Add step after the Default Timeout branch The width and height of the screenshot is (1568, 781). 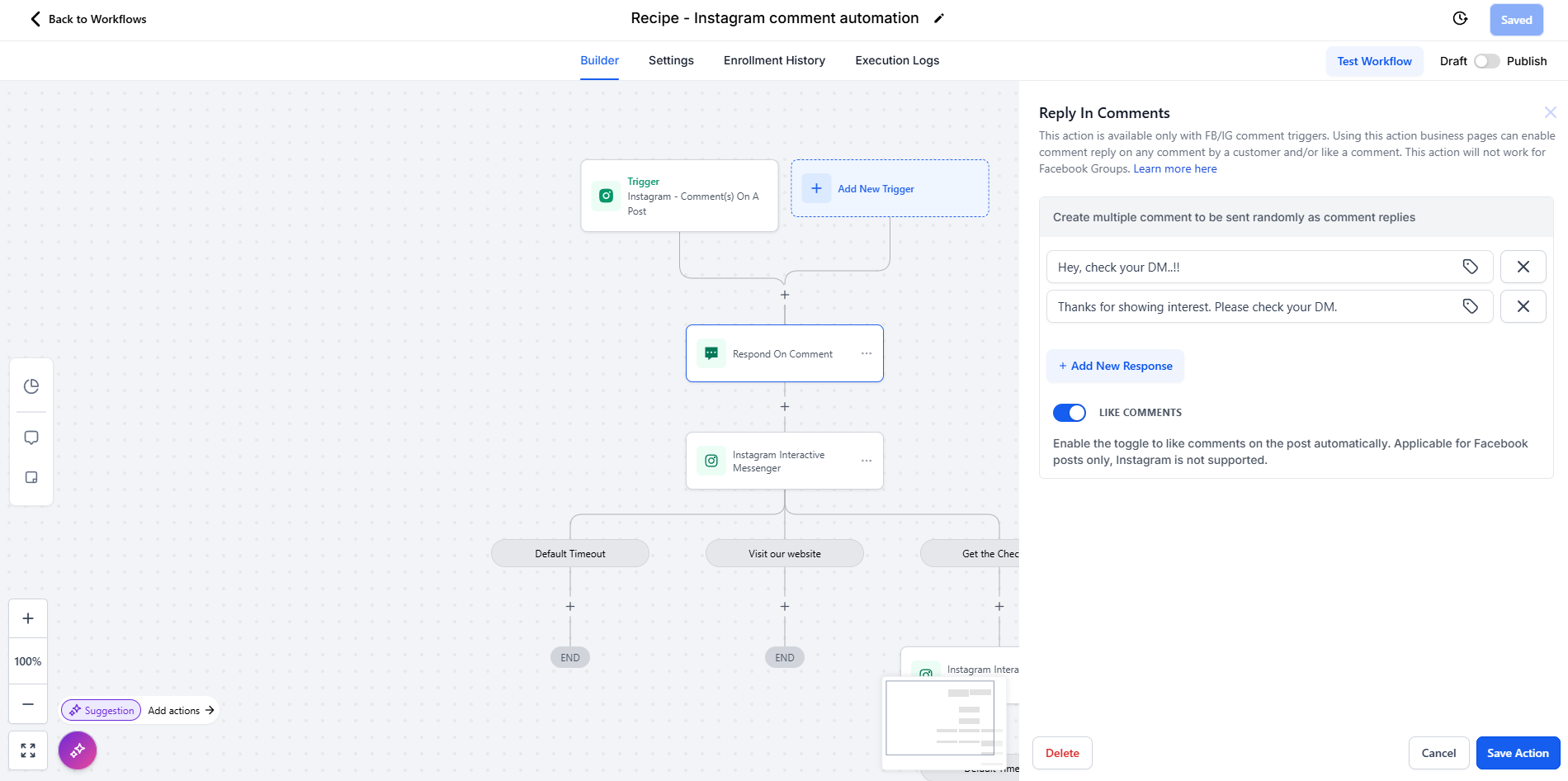[x=570, y=606]
